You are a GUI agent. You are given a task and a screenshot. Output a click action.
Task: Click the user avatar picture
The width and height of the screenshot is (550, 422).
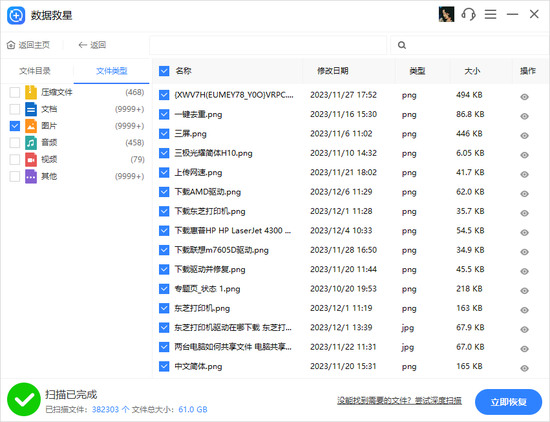447,14
